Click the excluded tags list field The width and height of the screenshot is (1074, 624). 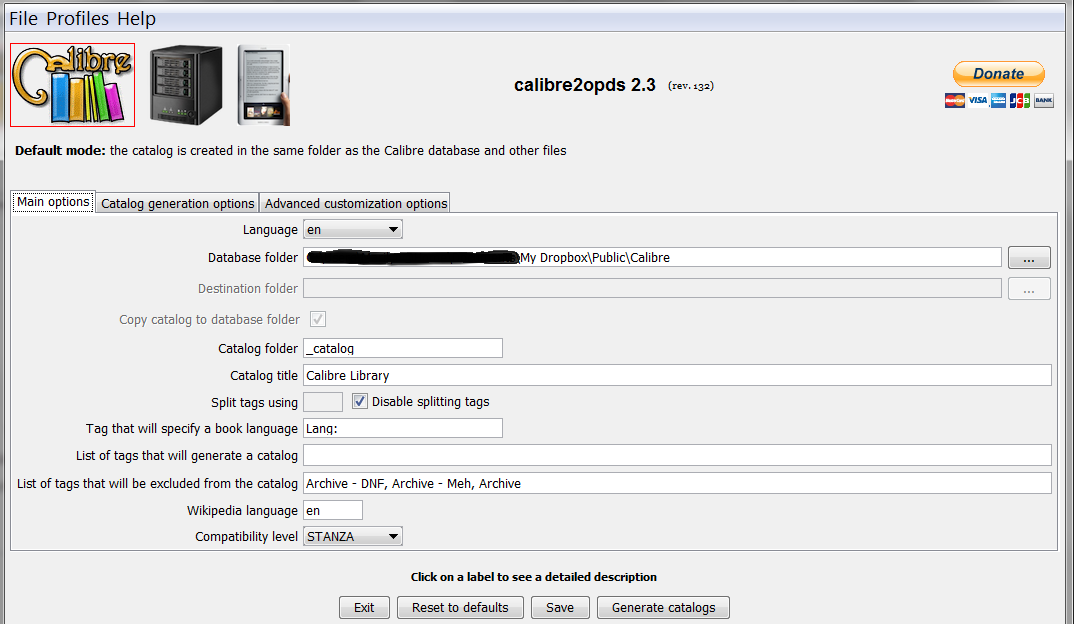(x=677, y=483)
